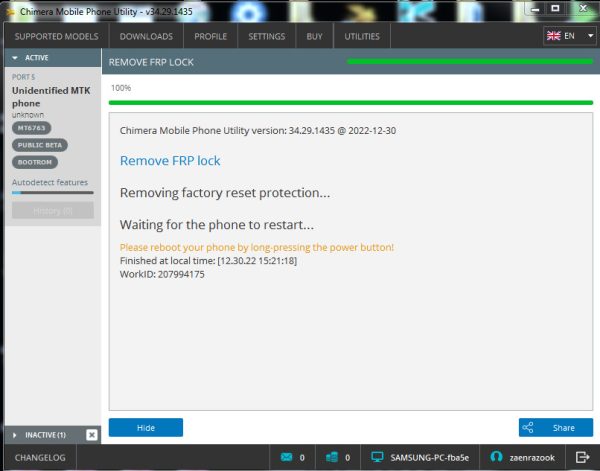
Task: Click the Chimera version line in log
Action: pyautogui.click(x=258, y=131)
